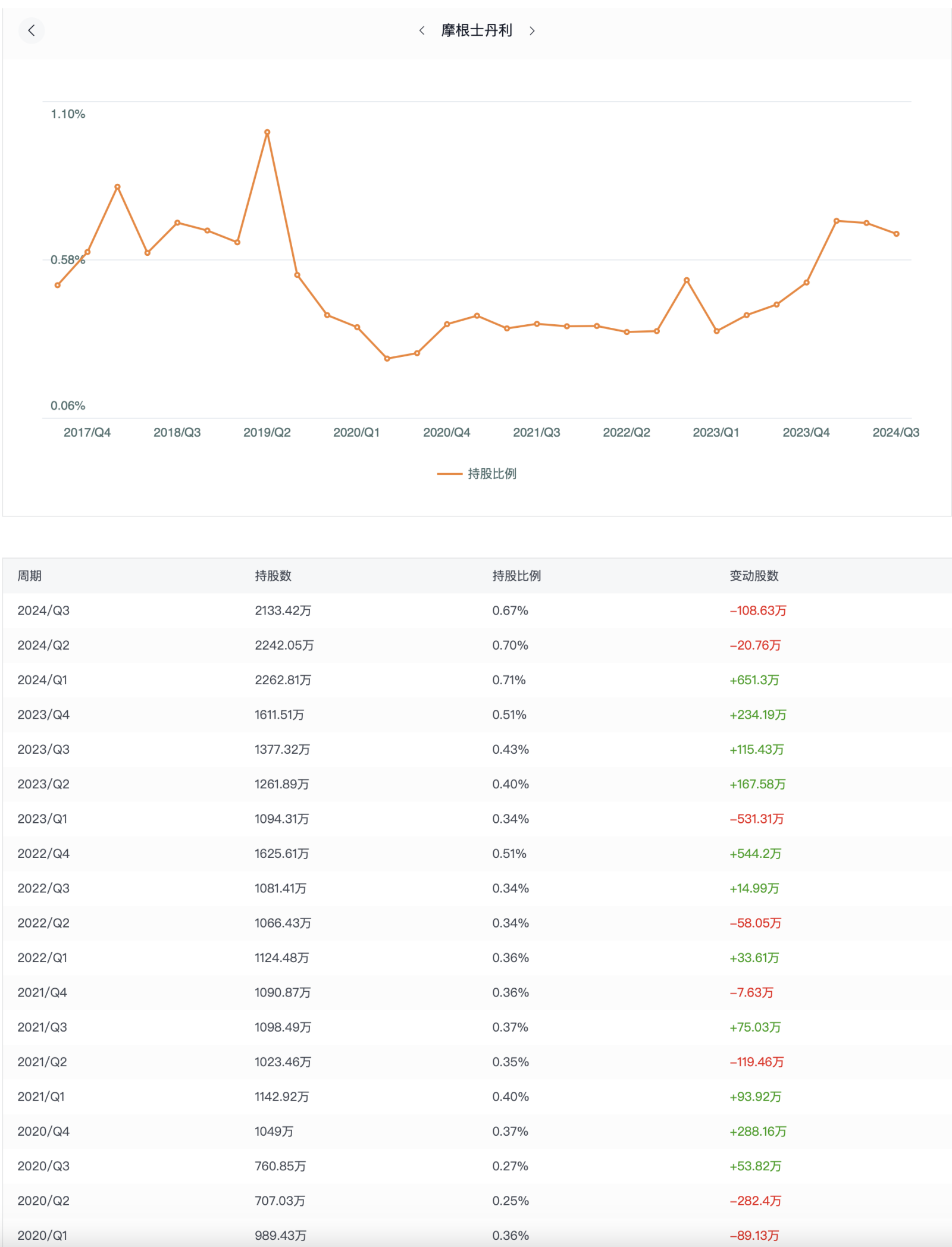Click the change value +115.43万
952x1247 pixels.
pyautogui.click(x=757, y=750)
